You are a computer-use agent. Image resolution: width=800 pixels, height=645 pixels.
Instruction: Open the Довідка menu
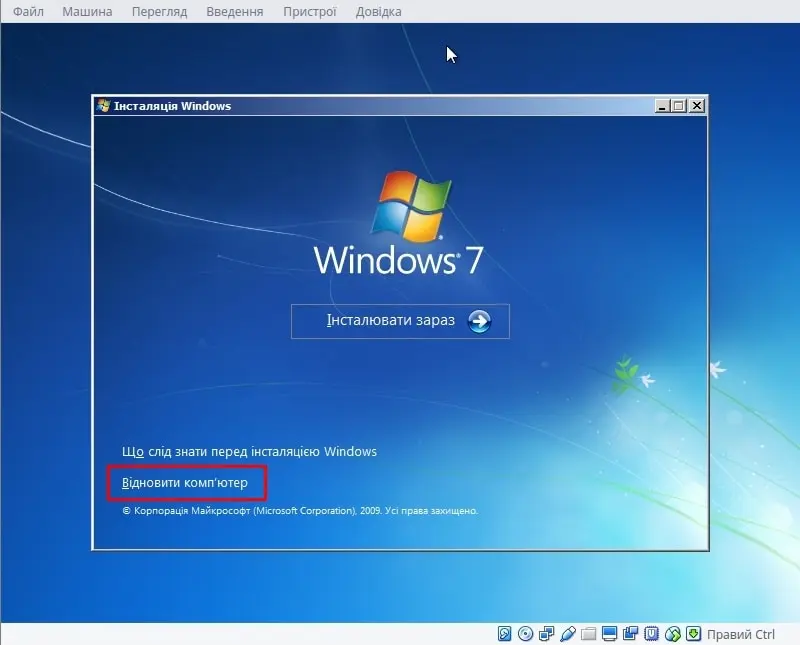[379, 11]
